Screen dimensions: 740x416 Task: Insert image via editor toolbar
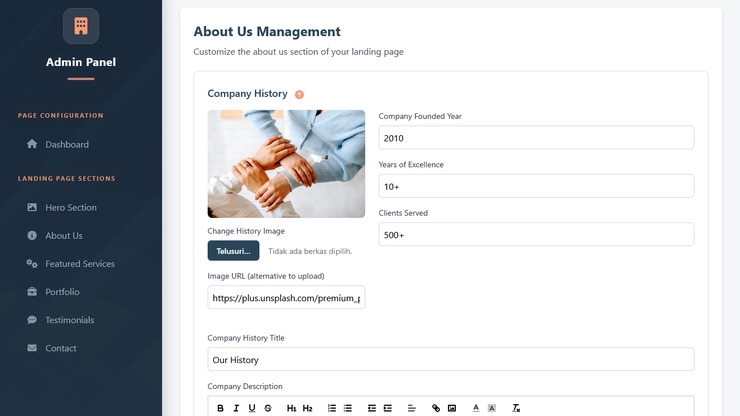coord(452,408)
